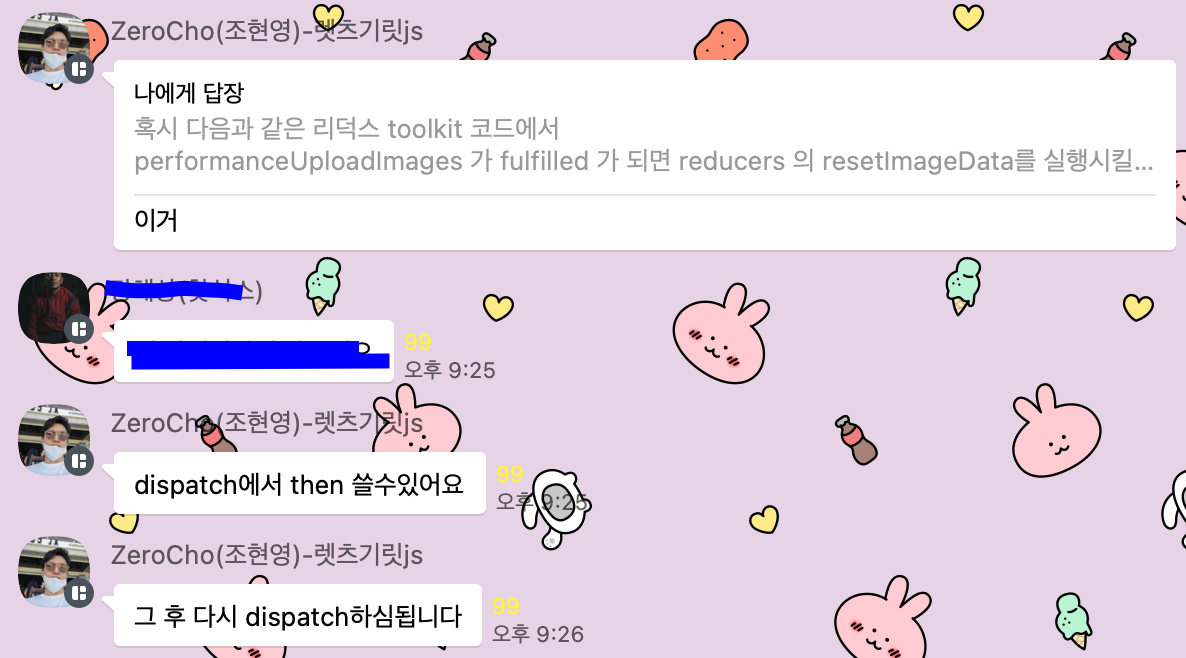
Task: Open ZeroCho's profile photo beside the reply message
Action: (x=54, y=48)
